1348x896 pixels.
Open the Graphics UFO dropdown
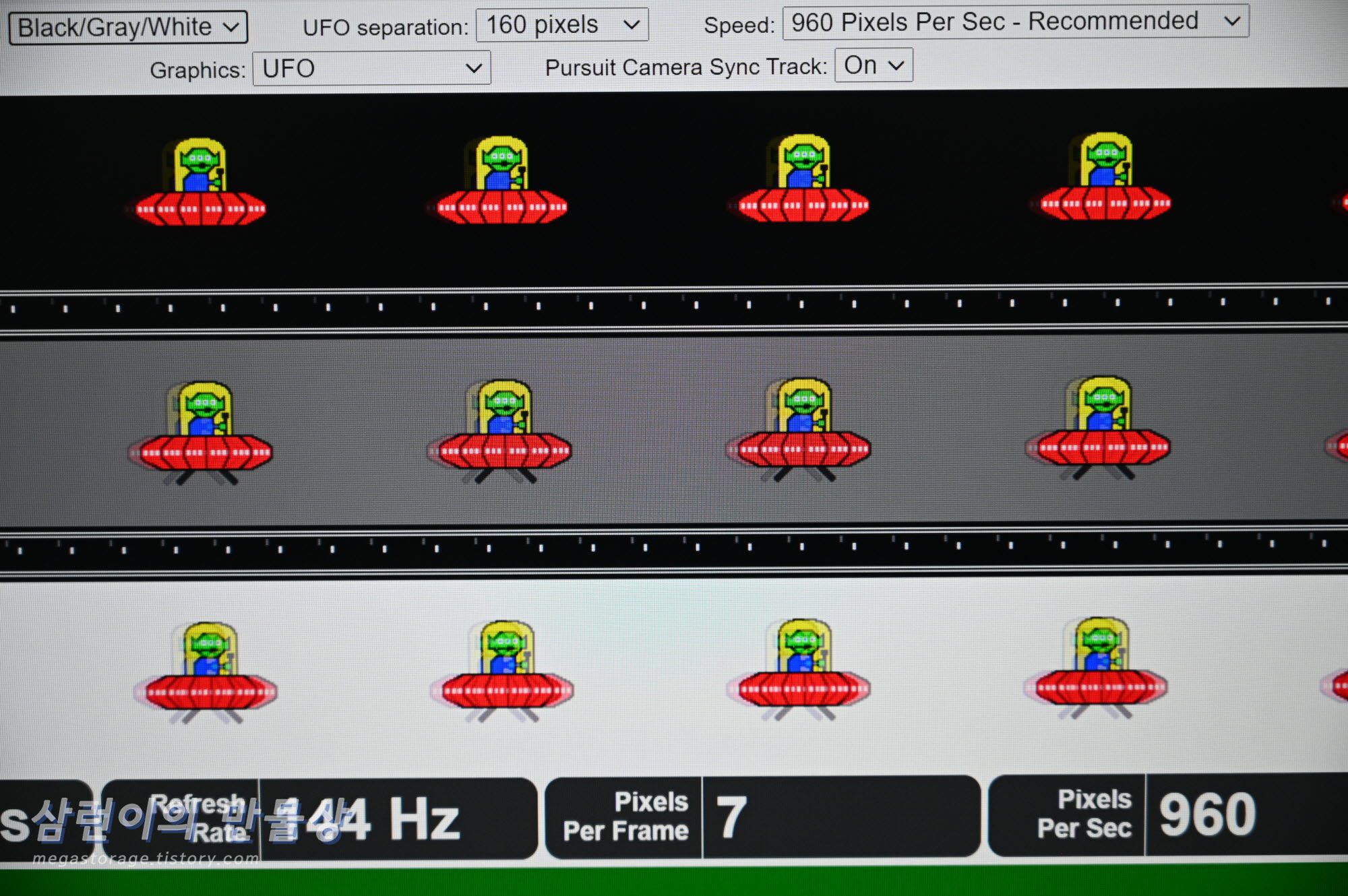point(371,69)
